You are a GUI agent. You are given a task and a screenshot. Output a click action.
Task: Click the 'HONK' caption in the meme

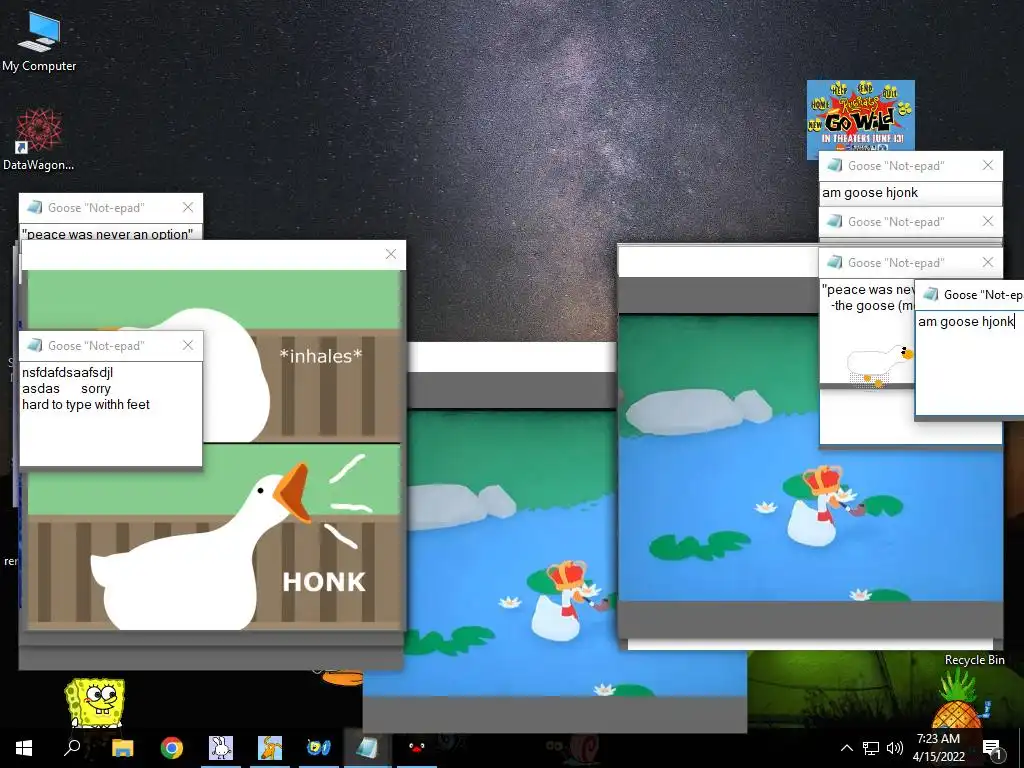[324, 582]
